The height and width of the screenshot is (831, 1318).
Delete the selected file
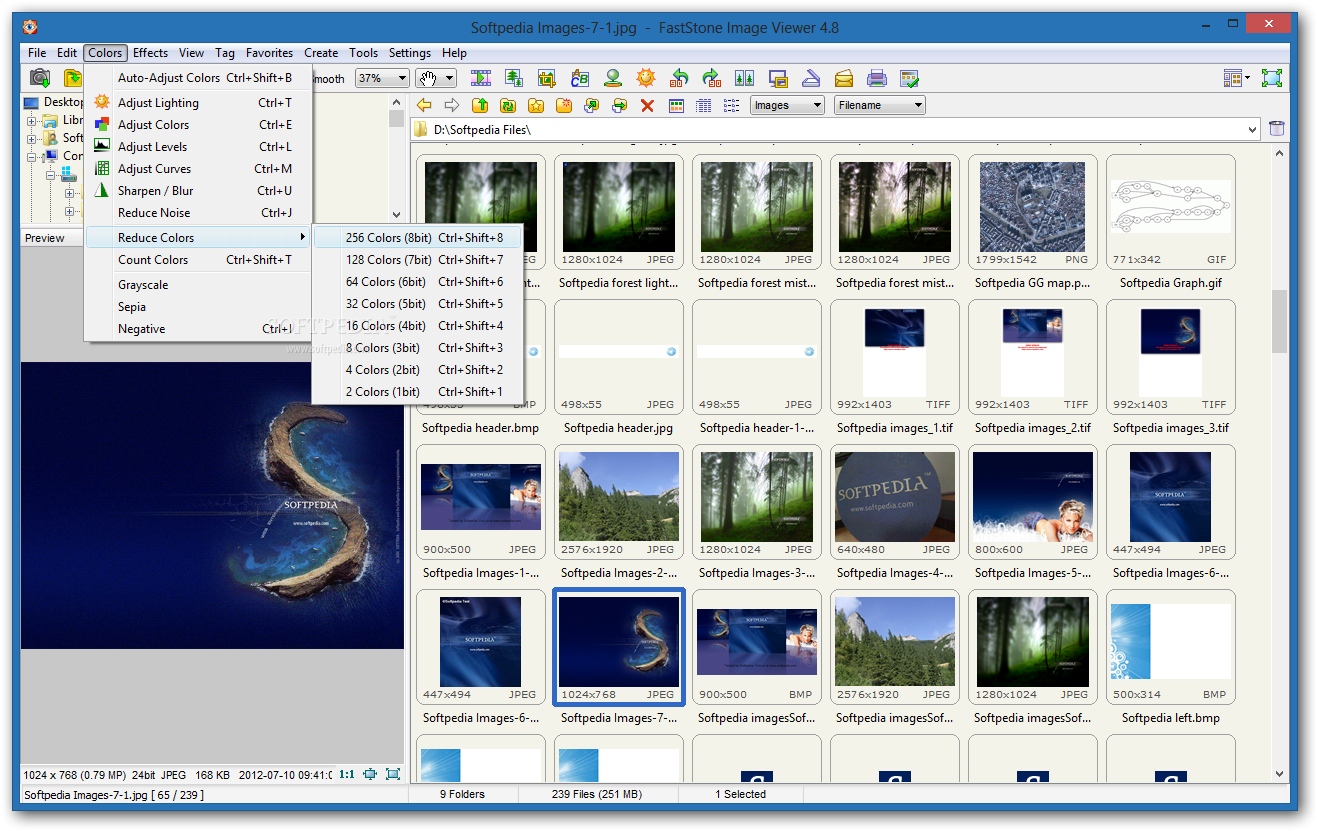[647, 105]
